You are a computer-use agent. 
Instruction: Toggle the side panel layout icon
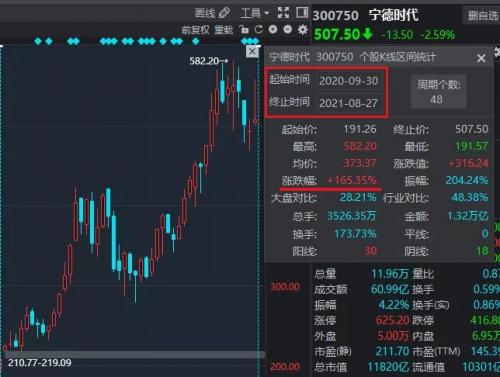click(302, 13)
